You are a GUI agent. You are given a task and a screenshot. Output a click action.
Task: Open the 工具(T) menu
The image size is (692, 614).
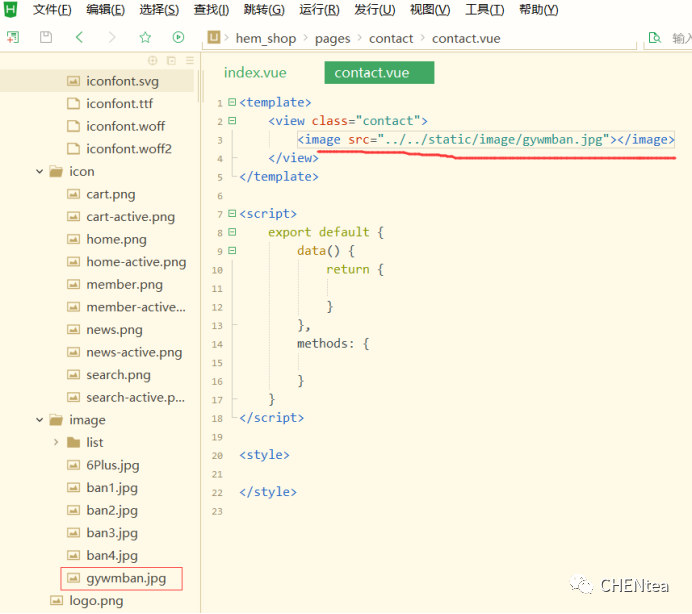click(x=485, y=9)
